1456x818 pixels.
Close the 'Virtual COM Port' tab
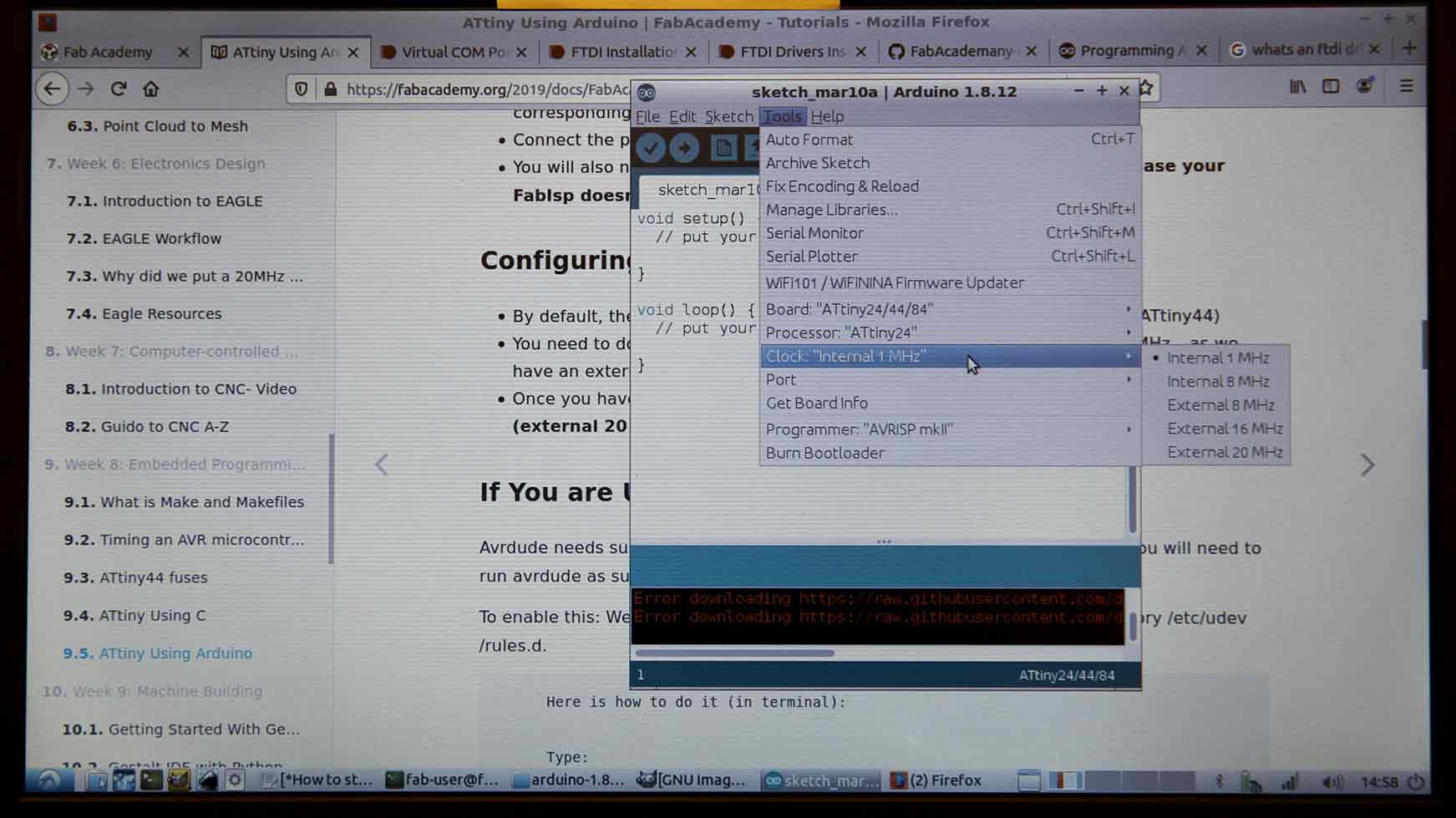[521, 52]
